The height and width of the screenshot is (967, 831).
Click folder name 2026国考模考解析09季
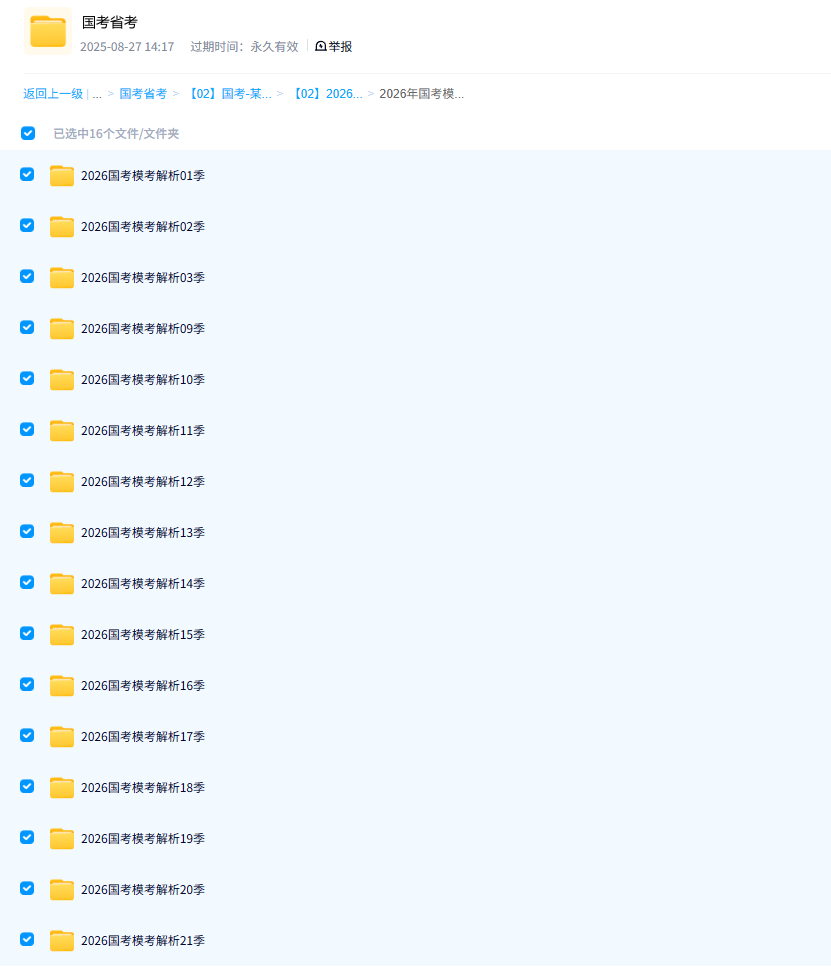[143, 329]
